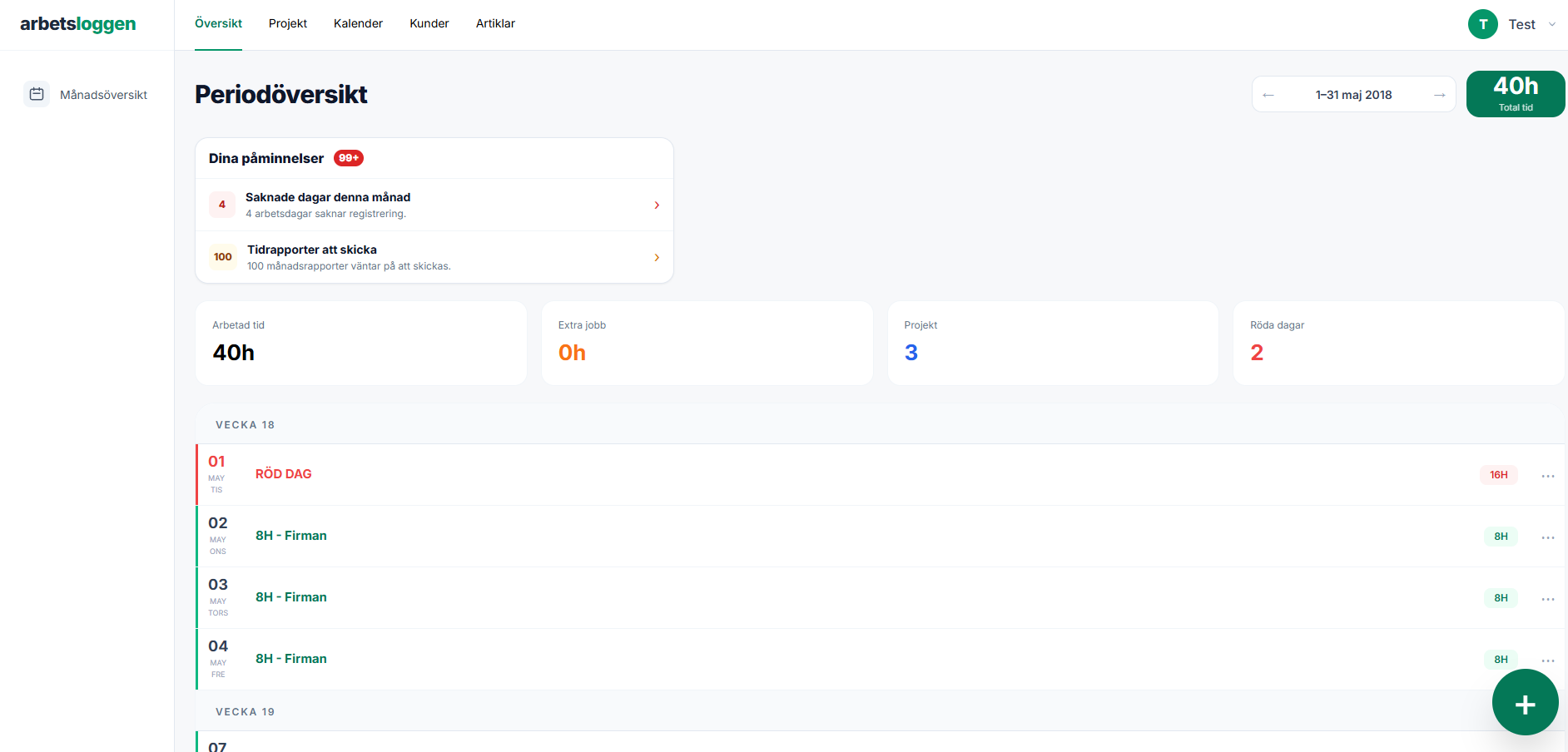Open Månadsöversikt in the sidebar

pos(87,94)
